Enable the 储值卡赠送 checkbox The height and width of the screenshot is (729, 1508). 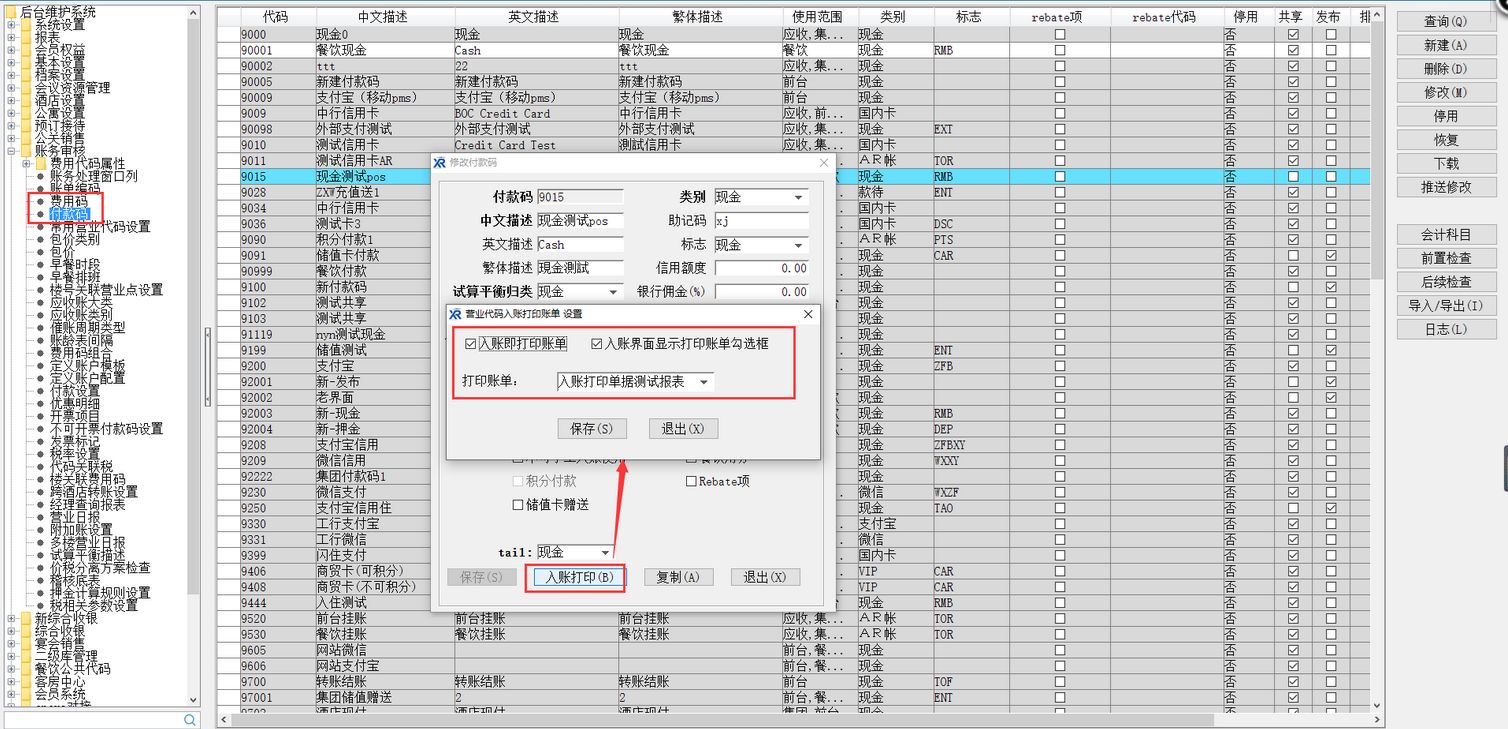(x=518, y=505)
